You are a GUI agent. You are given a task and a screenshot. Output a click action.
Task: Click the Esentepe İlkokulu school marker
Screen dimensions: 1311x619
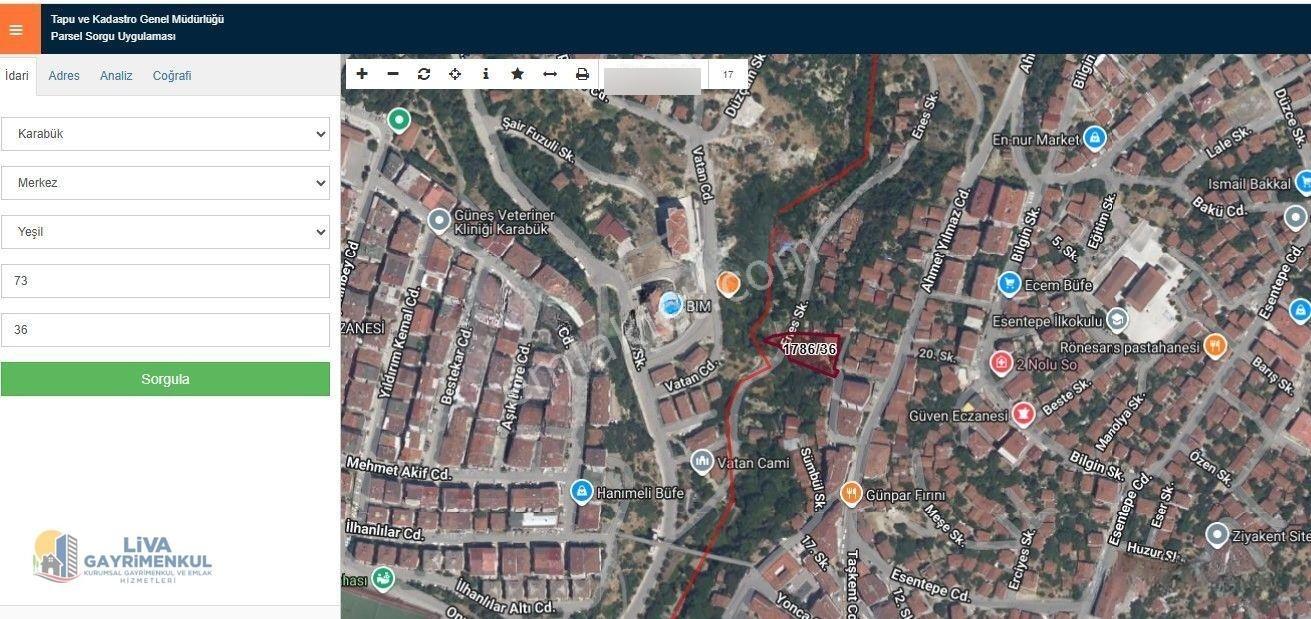[1117, 320]
